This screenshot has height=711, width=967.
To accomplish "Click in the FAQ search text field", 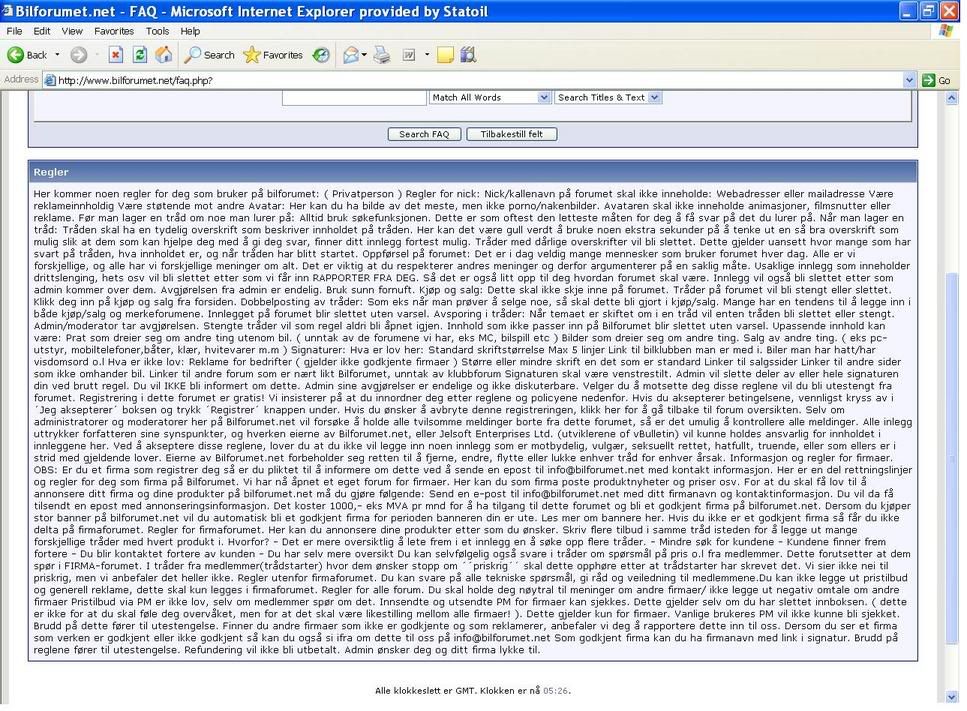I will point(354,97).
